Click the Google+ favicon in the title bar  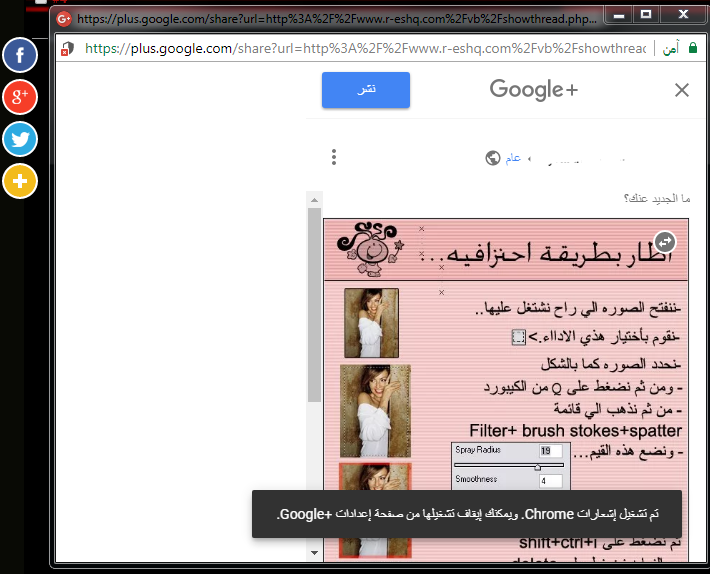click(x=64, y=19)
